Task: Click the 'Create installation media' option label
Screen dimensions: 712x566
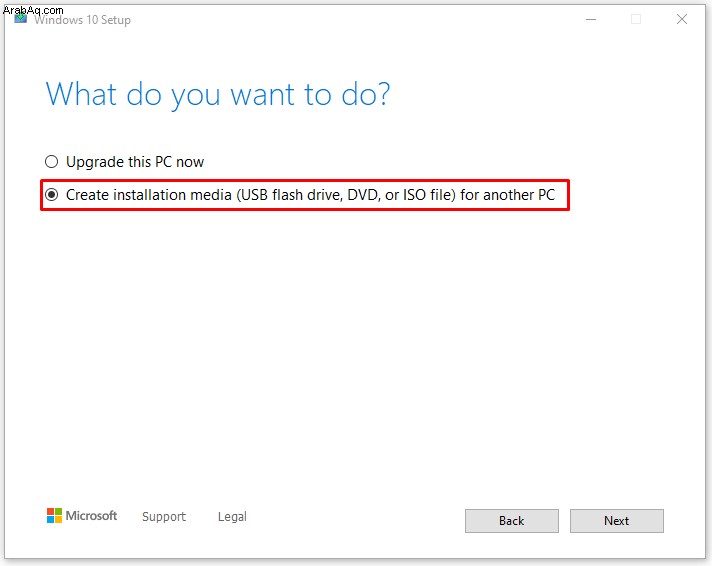Action: click(x=310, y=195)
